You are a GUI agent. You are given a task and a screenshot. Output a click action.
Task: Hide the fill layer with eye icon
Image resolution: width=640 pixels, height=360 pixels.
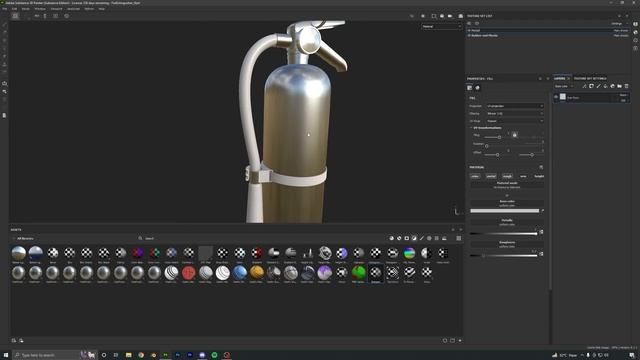[x=556, y=97]
